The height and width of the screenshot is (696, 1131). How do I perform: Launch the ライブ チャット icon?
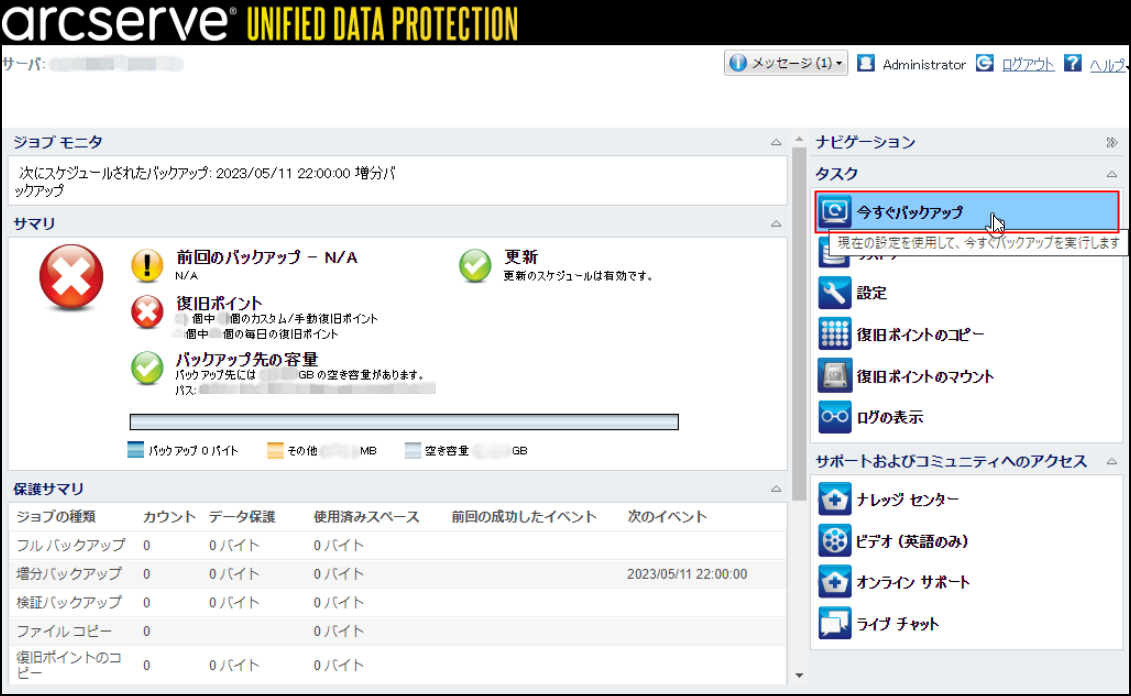pyautogui.click(x=835, y=623)
